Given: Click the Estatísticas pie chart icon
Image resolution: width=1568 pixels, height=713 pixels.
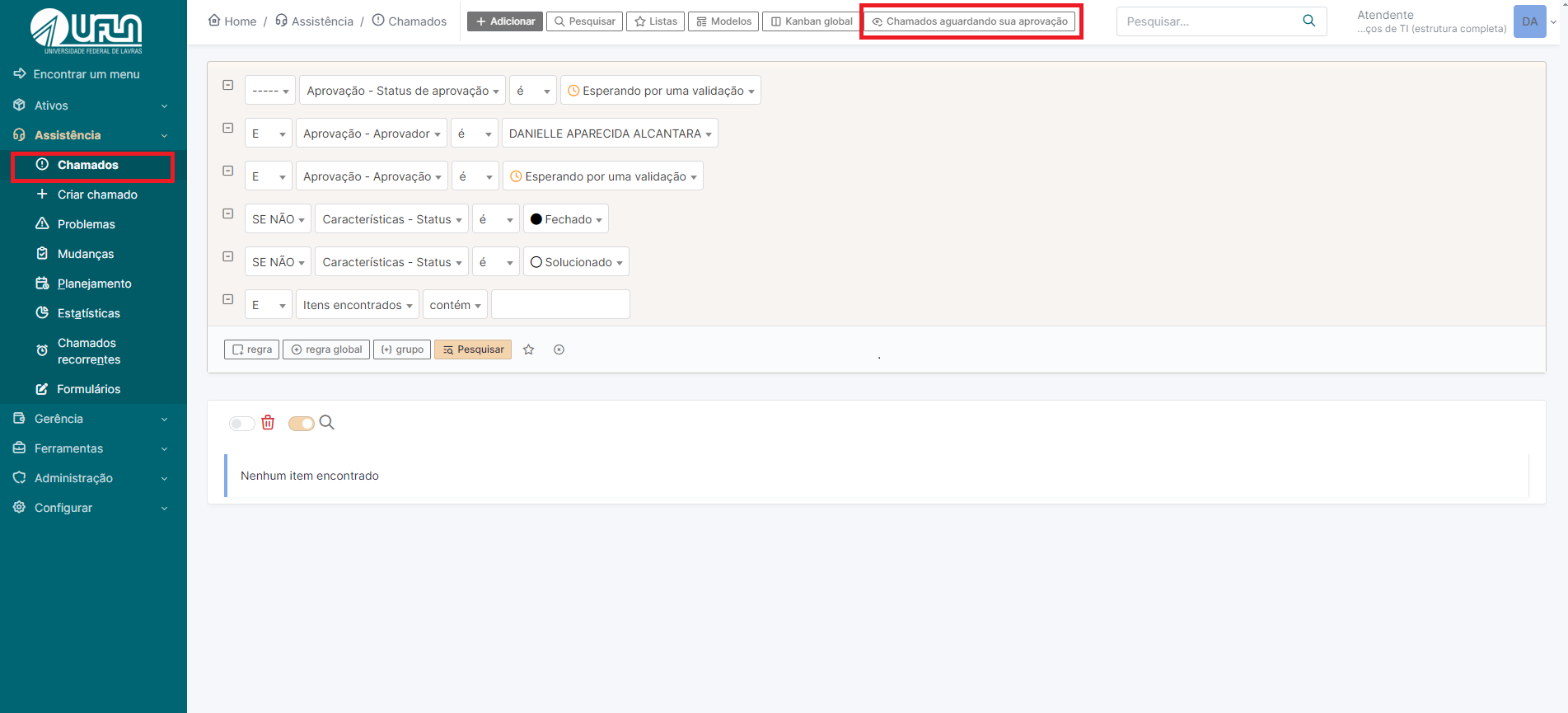Looking at the screenshot, I should point(42,313).
